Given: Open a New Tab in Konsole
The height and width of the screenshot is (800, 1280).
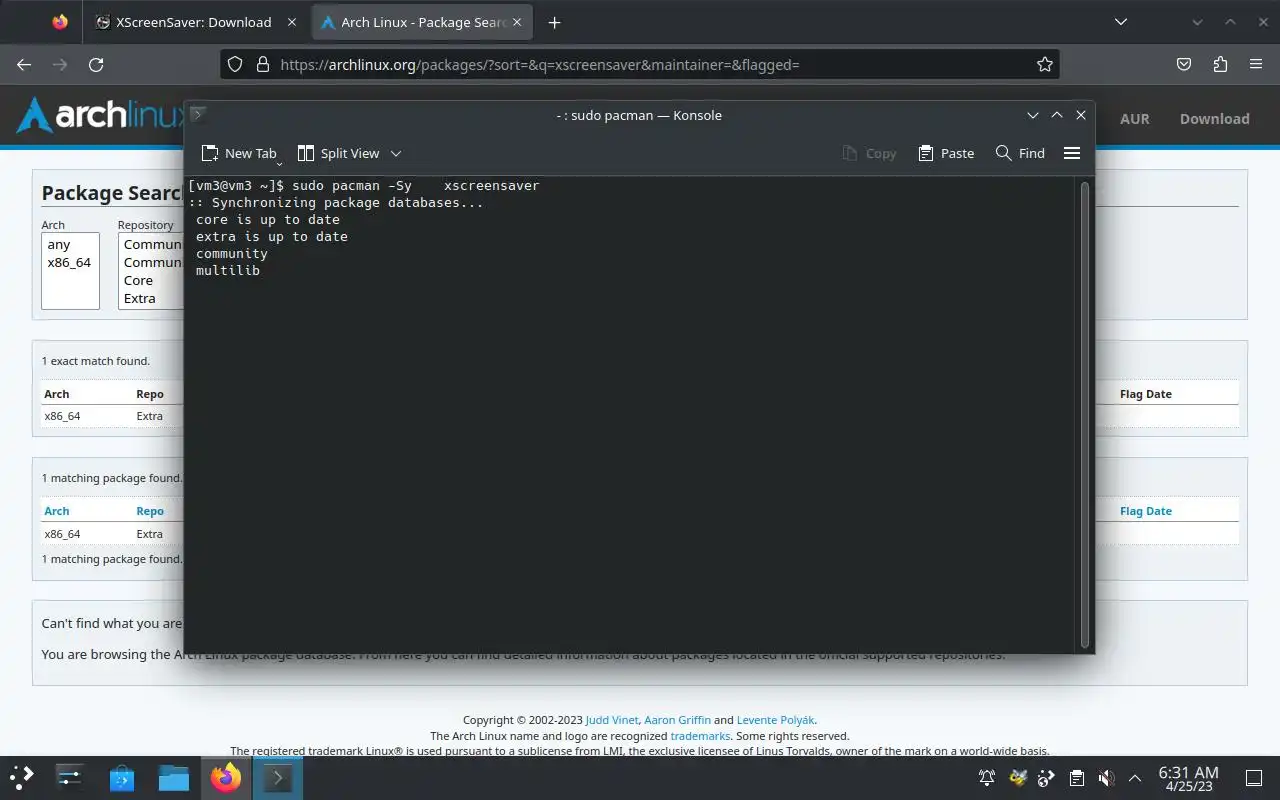Looking at the screenshot, I should [238, 153].
